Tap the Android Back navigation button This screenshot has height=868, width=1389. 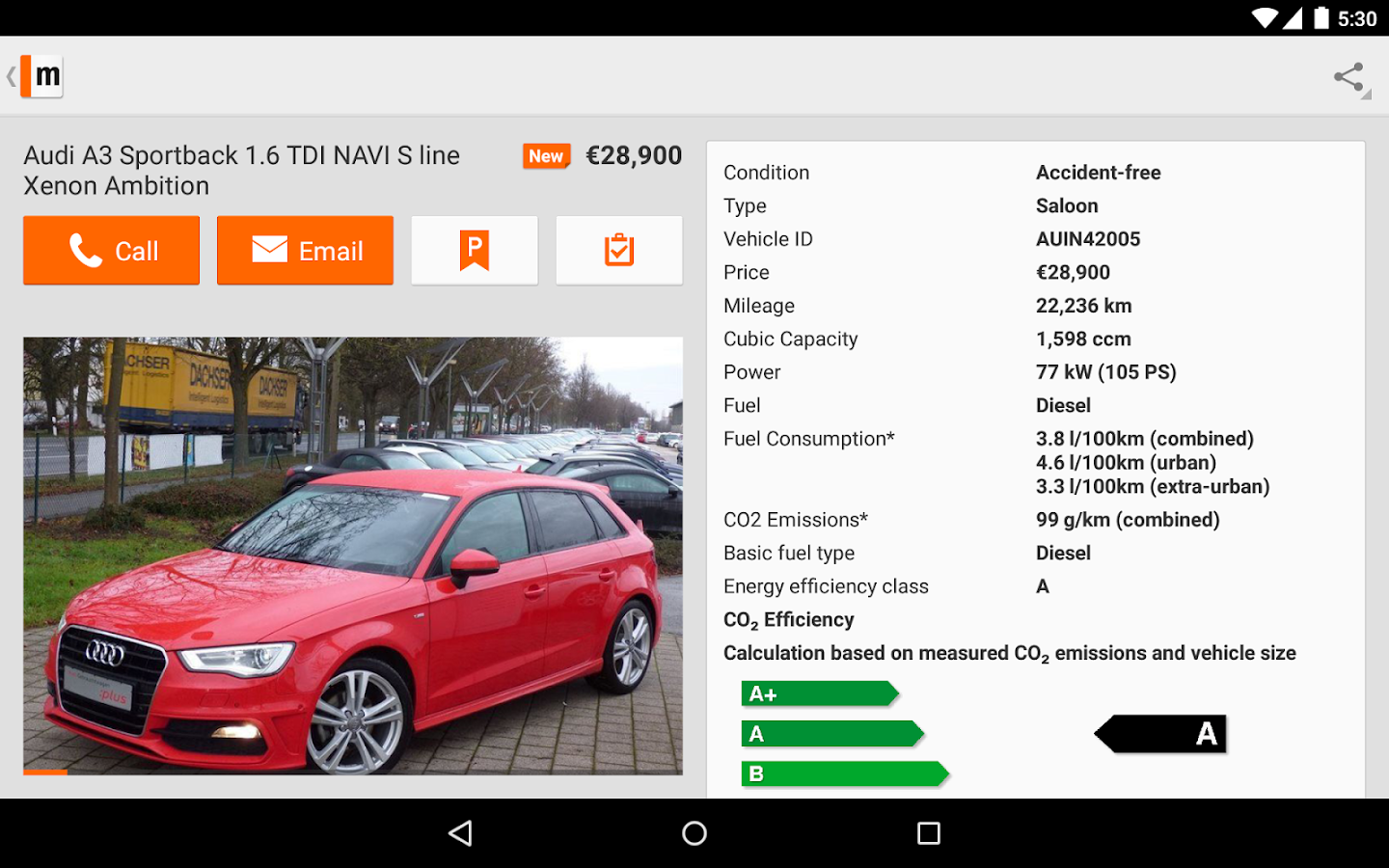point(461,833)
